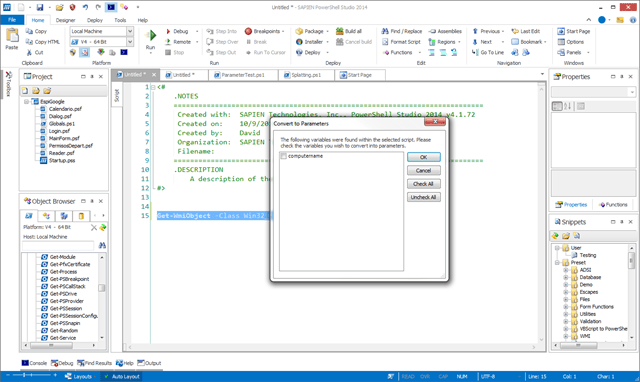This screenshot has height=382, width=640.
Task: Click the new file icon in Project panel
Action: tap(25, 91)
